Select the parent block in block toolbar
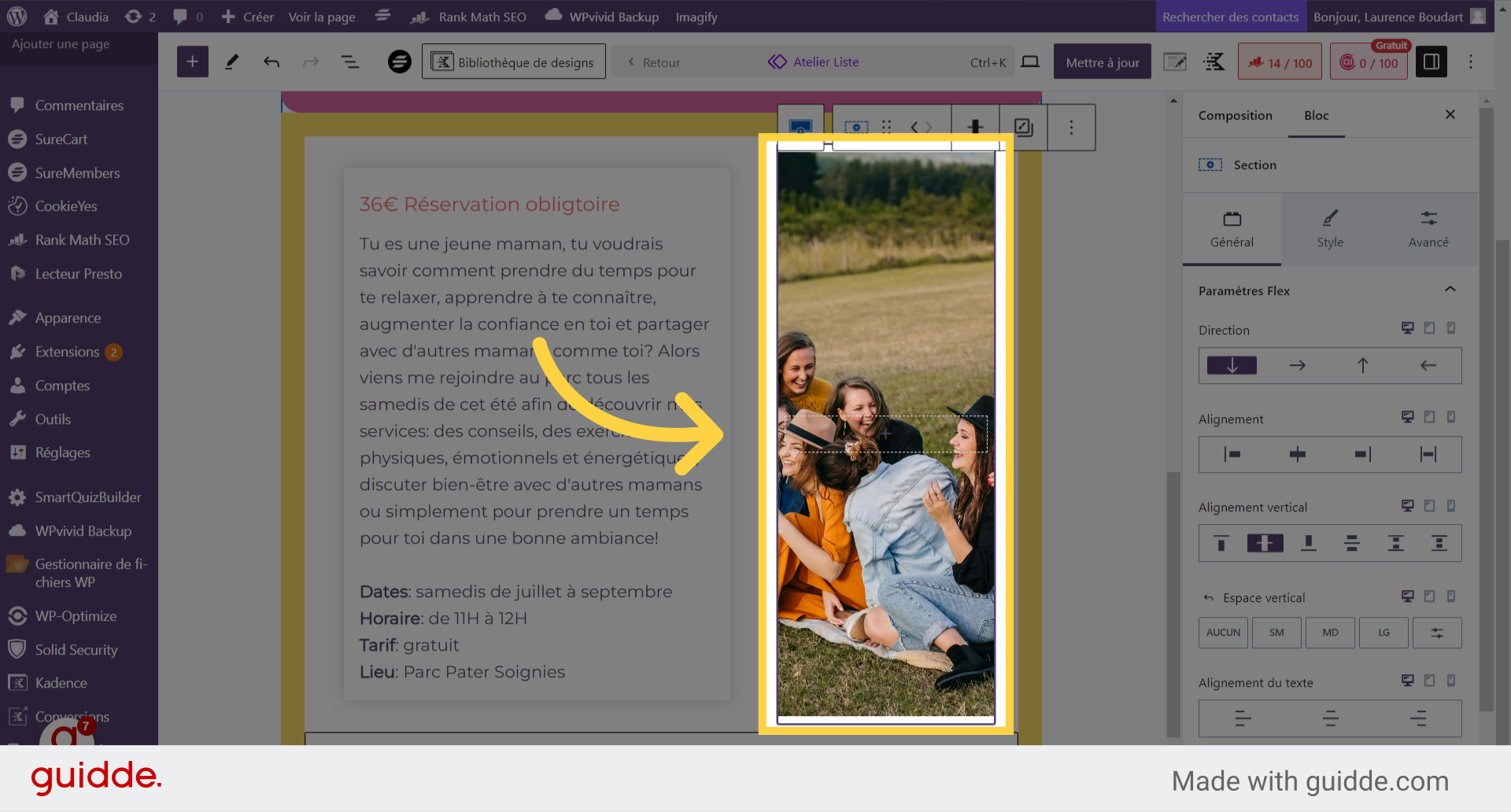1511x812 pixels. click(800, 127)
